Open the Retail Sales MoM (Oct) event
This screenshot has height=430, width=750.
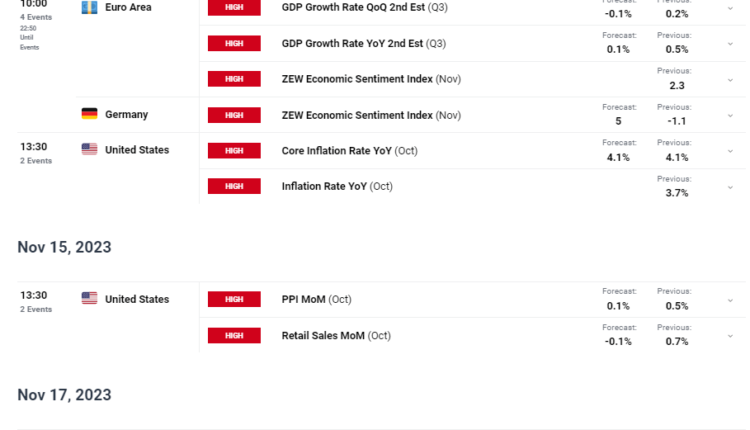(x=336, y=335)
